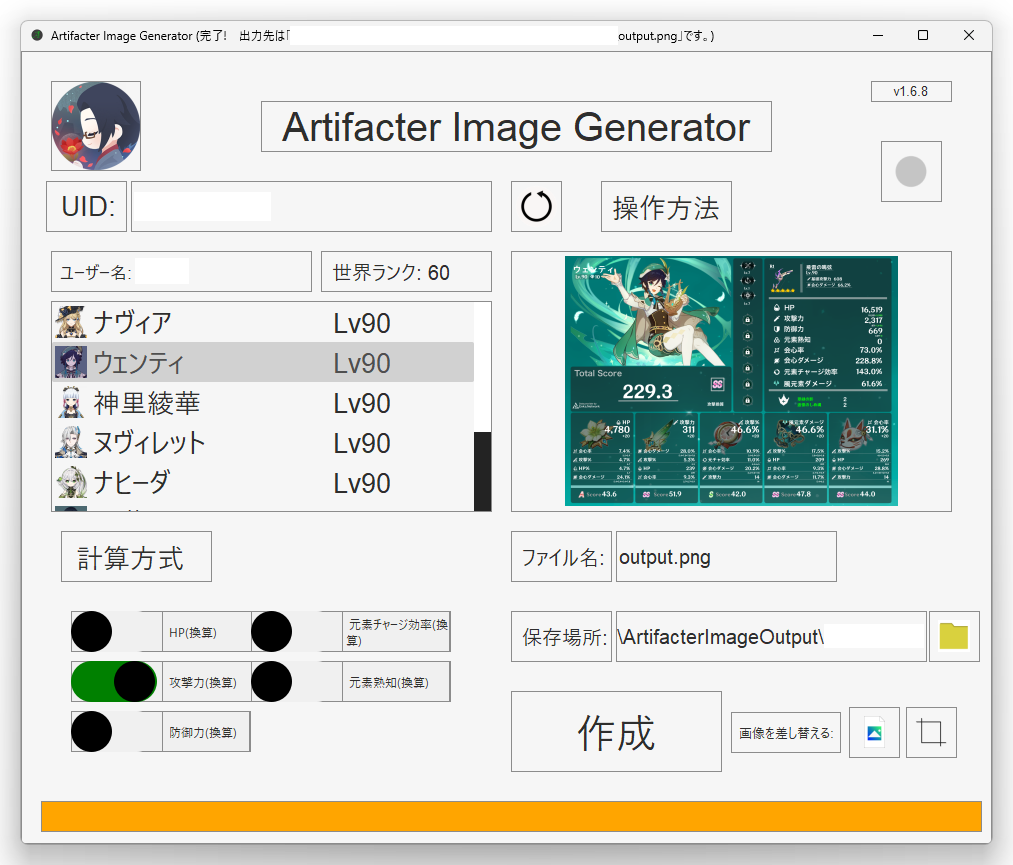
Task: Click the ユーザー名 field
Action: click(x=182, y=271)
